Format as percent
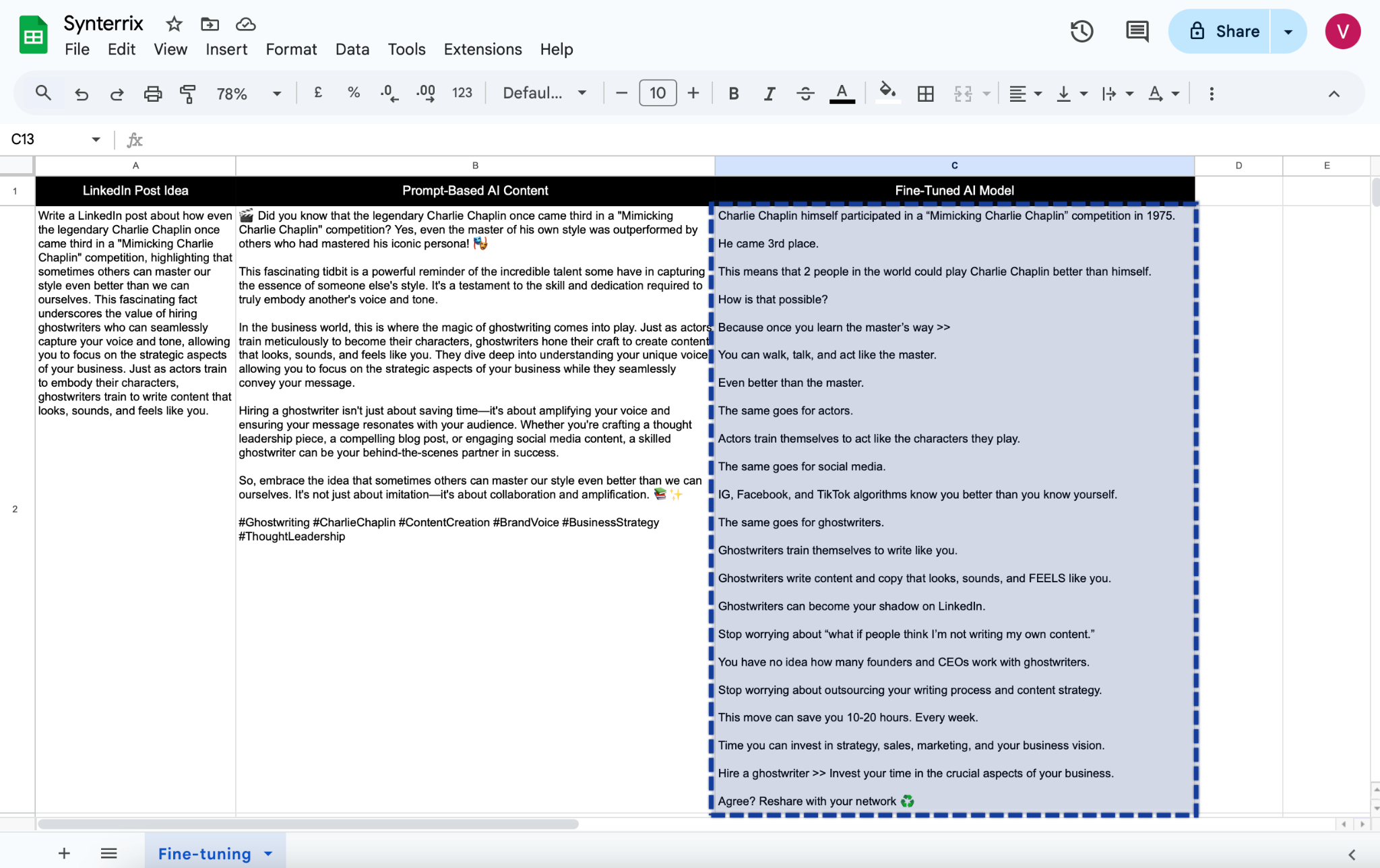 coord(353,93)
